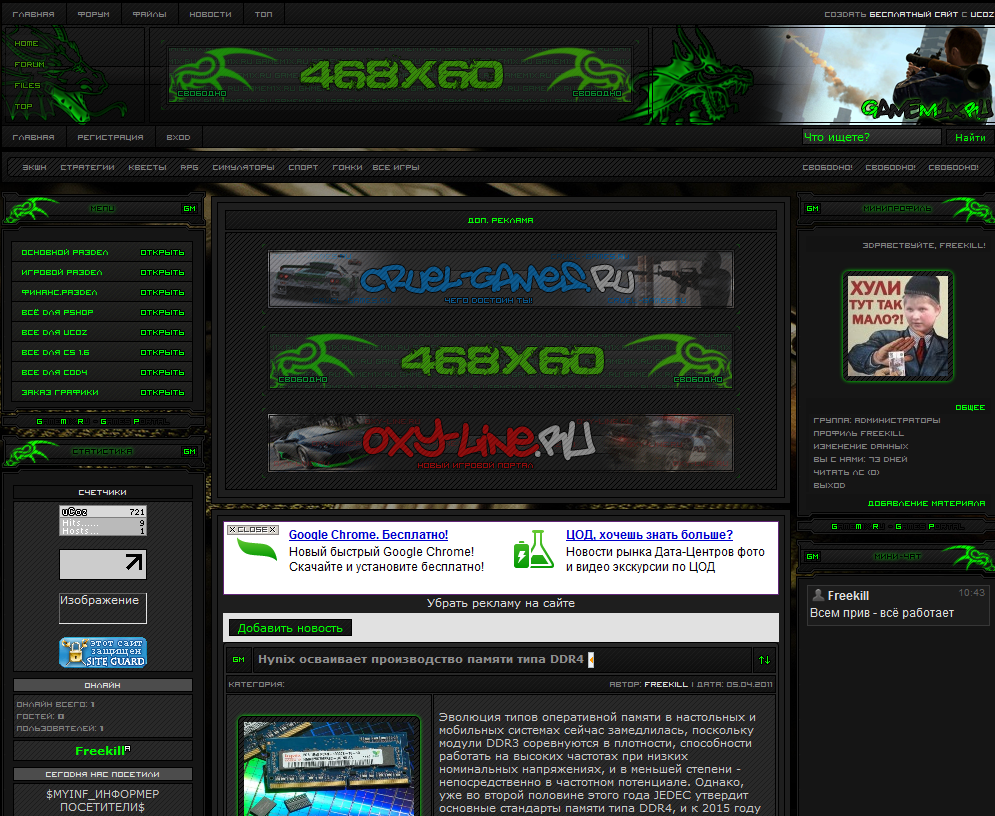Open 'Изменение данных' profile link
The image size is (995, 816).
tap(860, 447)
